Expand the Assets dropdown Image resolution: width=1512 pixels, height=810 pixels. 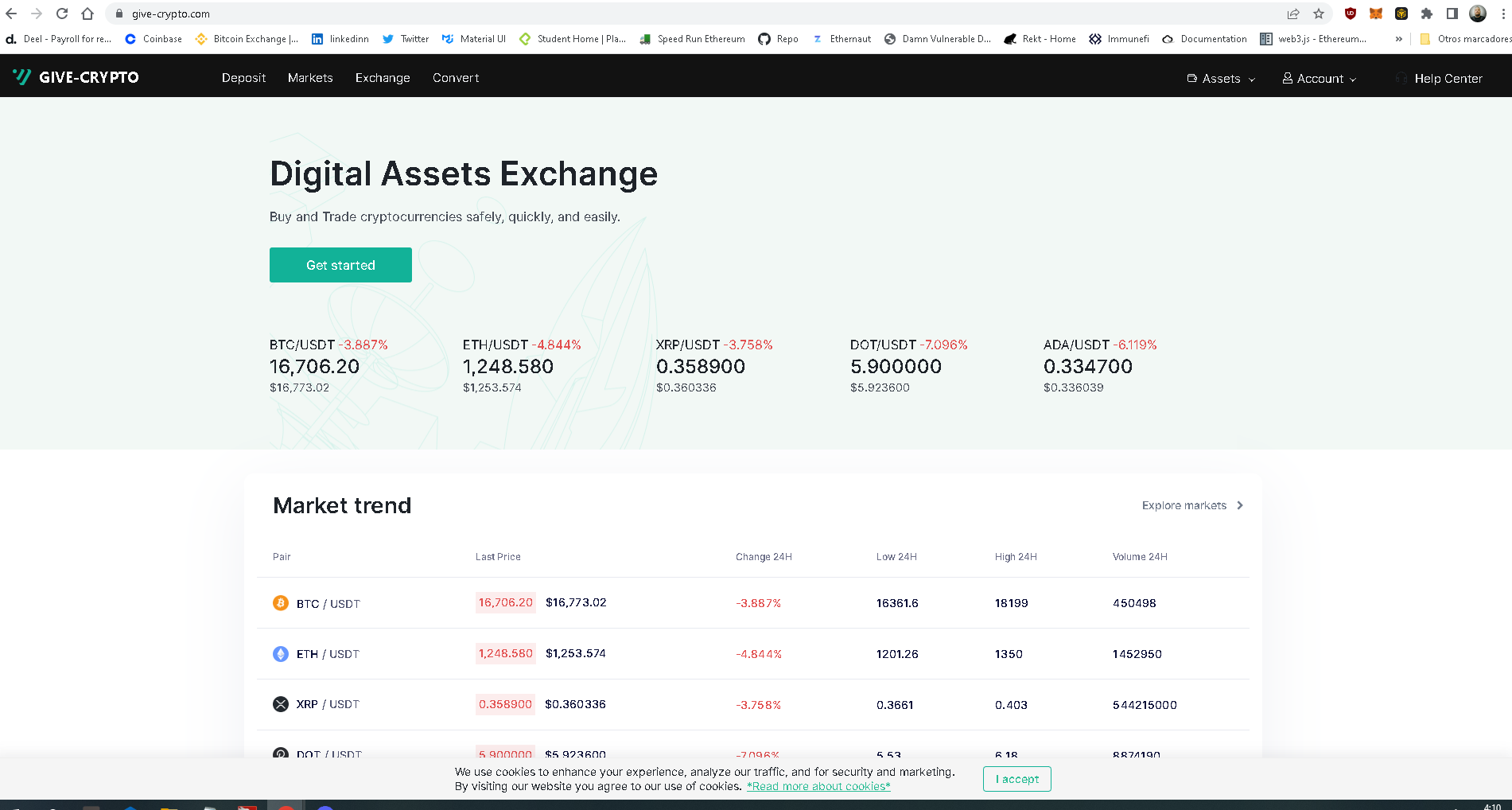tap(1254, 79)
